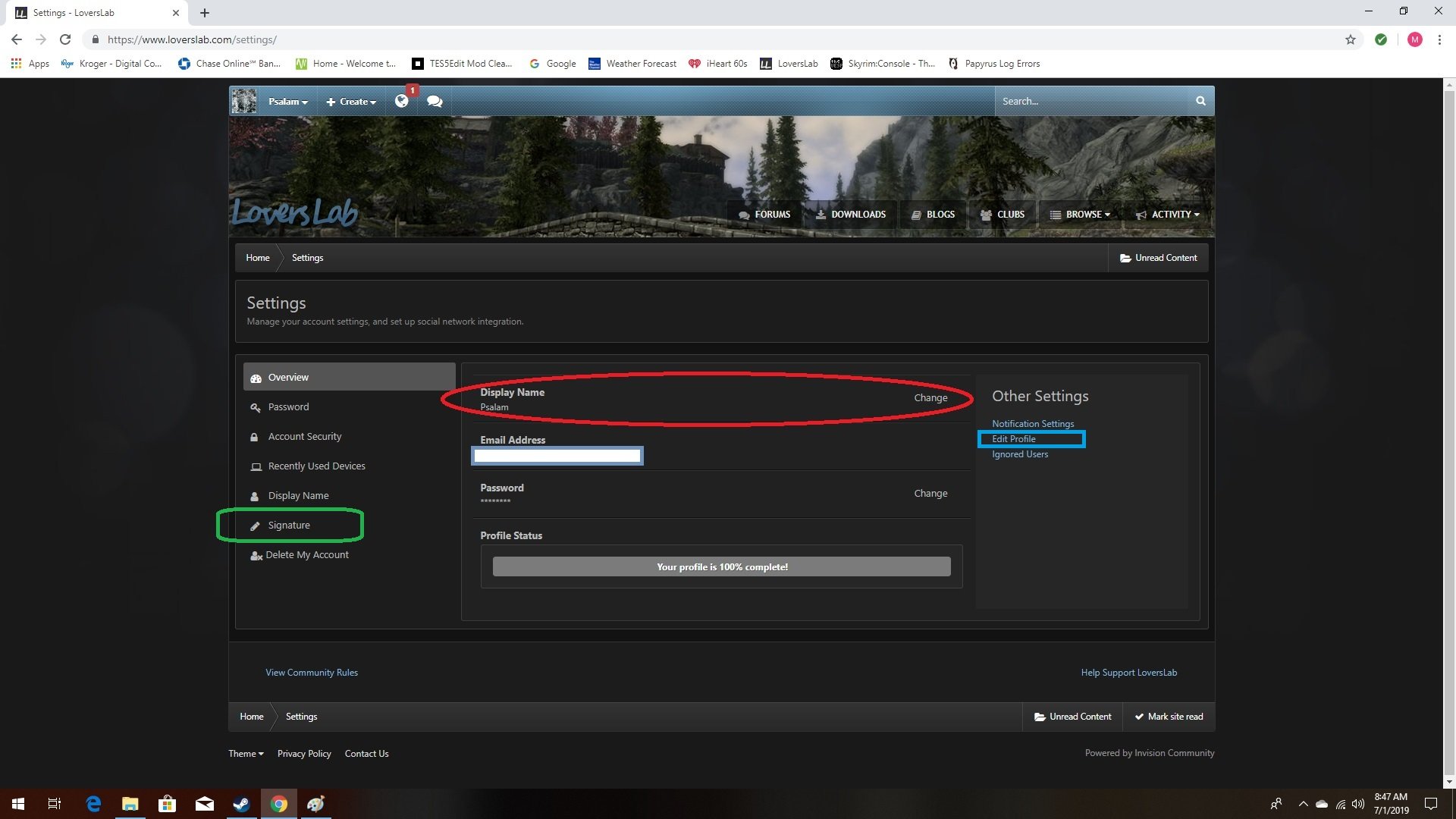Open the Privacy Policy link
The width and height of the screenshot is (1456, 819).
tap(304, 754)
